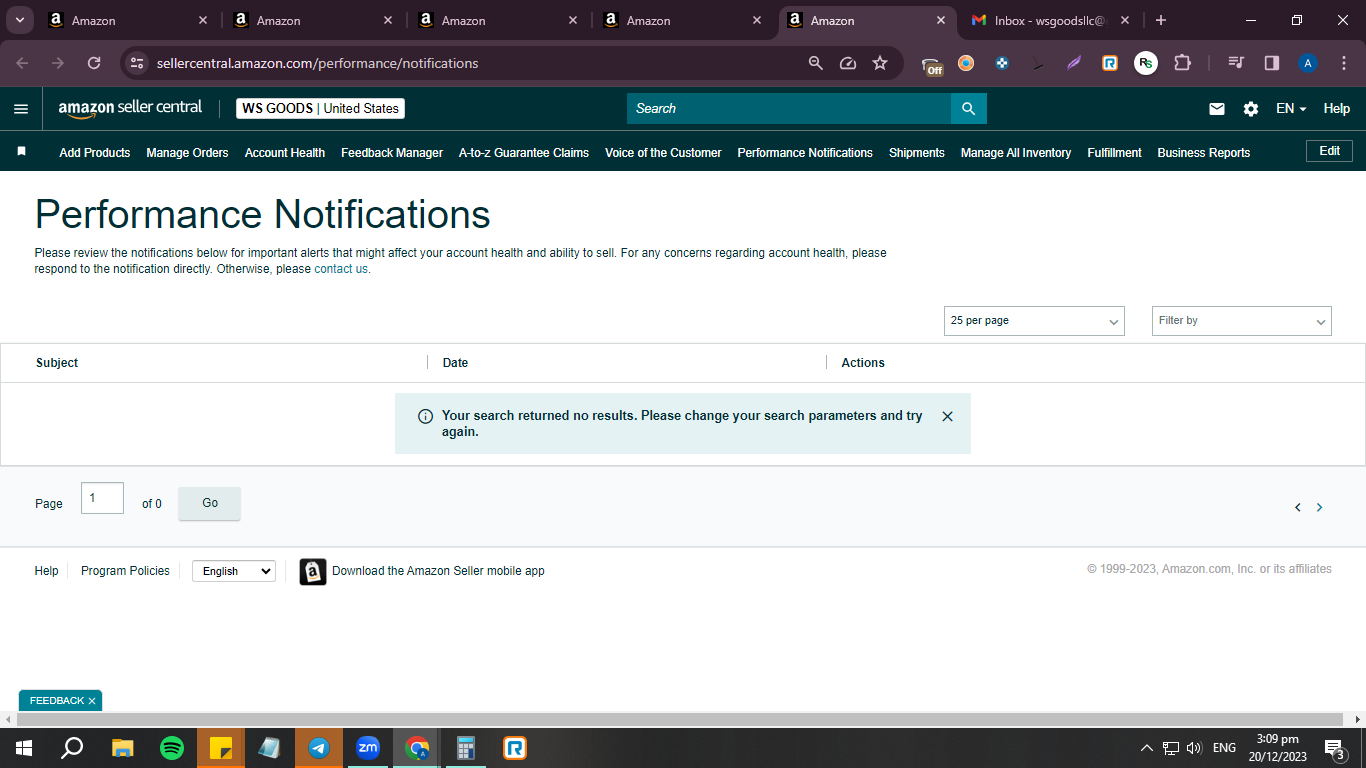
Task: Switch to the Gmail Inbox tab
Action: 1050,20
